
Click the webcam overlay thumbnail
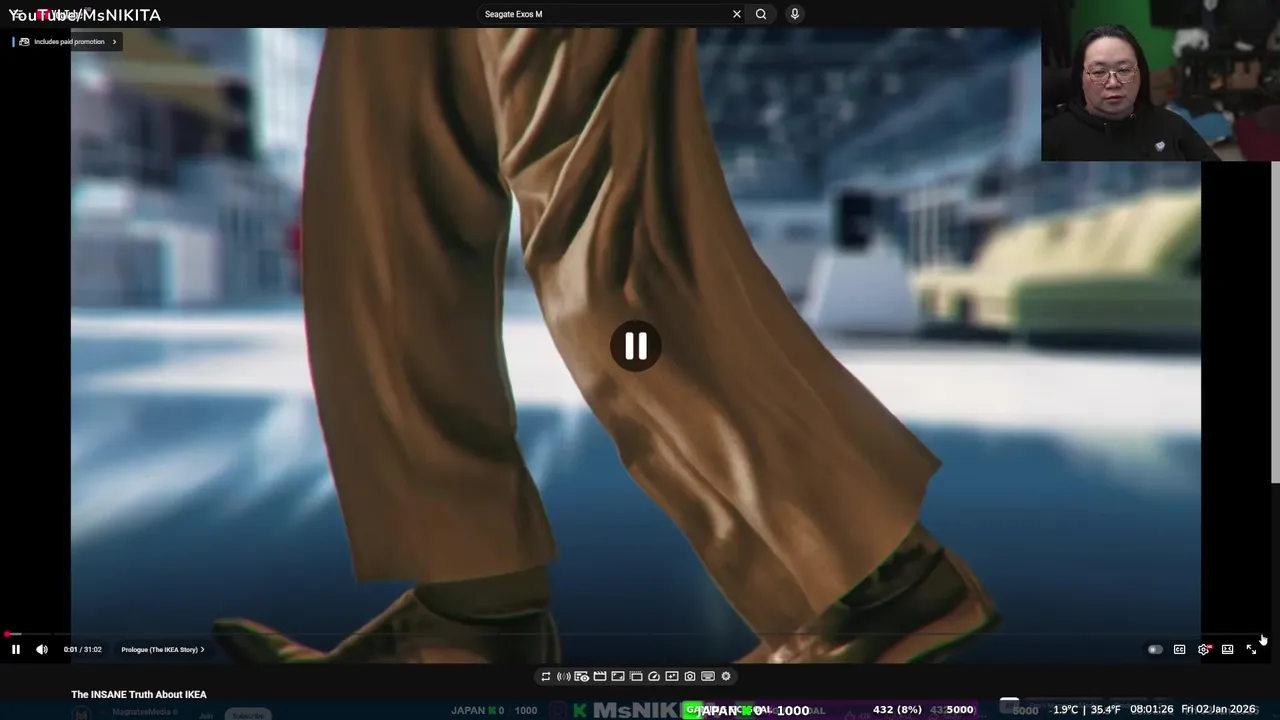pyautogui.click(x=1160, y=80)
